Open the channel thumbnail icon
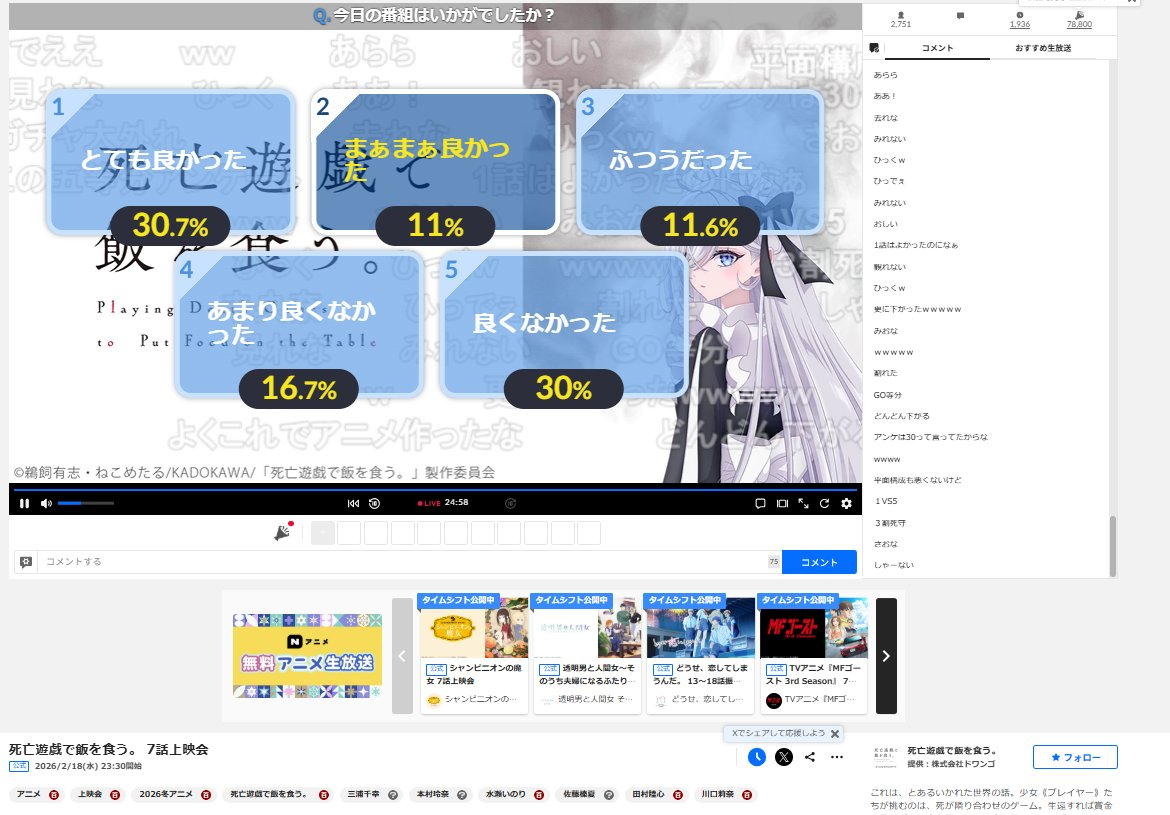 click(x=886, y=757)
